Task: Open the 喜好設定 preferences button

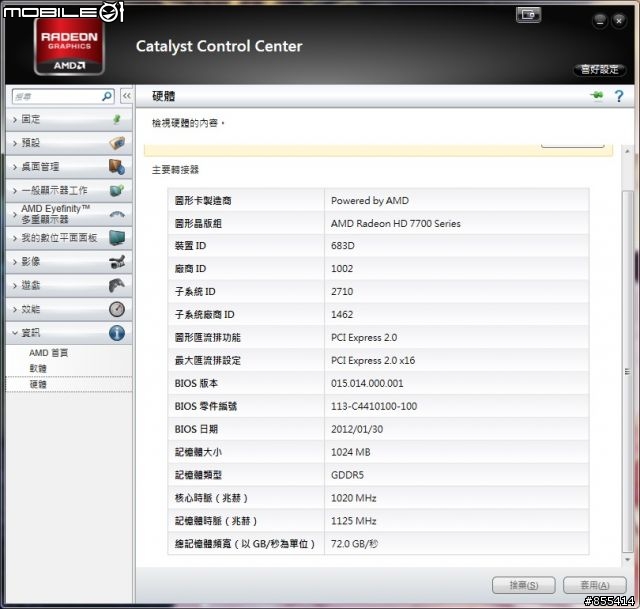Action: point(600,69)
